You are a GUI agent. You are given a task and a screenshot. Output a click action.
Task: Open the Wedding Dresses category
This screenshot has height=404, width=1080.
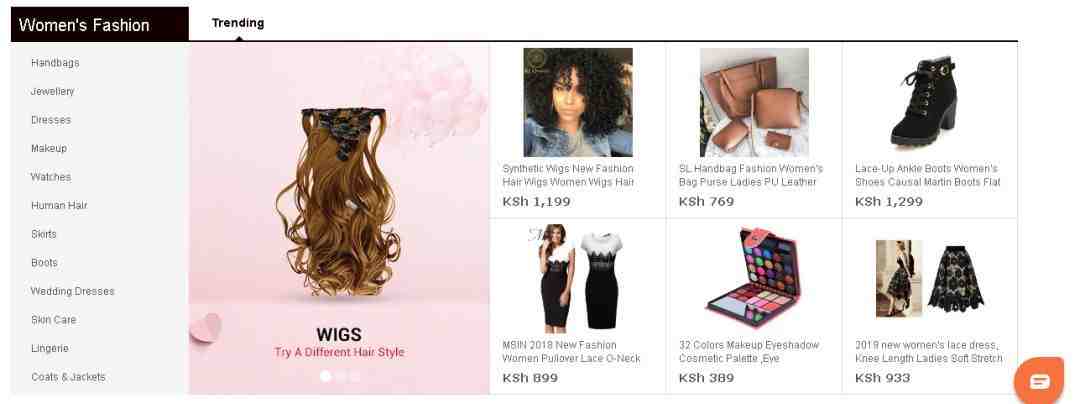tap(72, 291)
